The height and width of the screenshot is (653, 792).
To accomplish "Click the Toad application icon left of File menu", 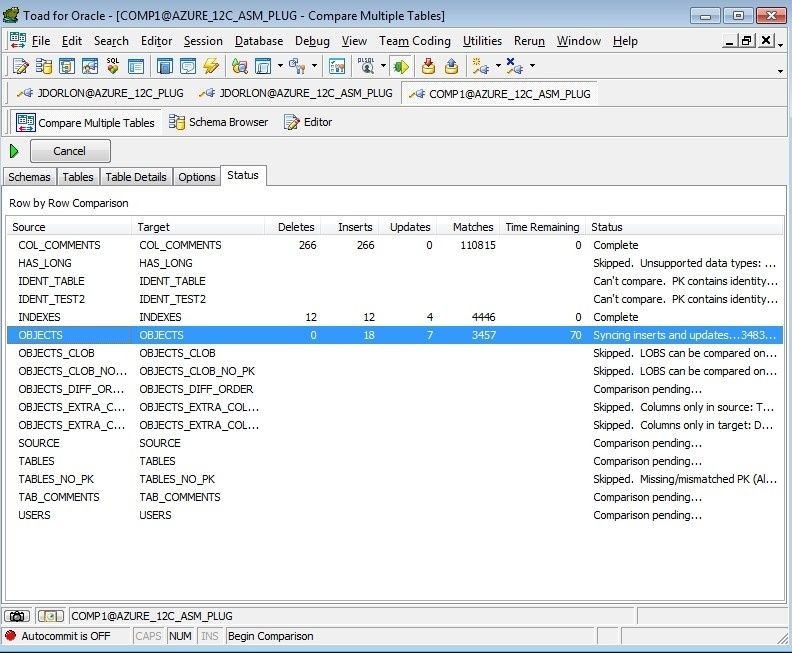I will click(x=18, y=40).
